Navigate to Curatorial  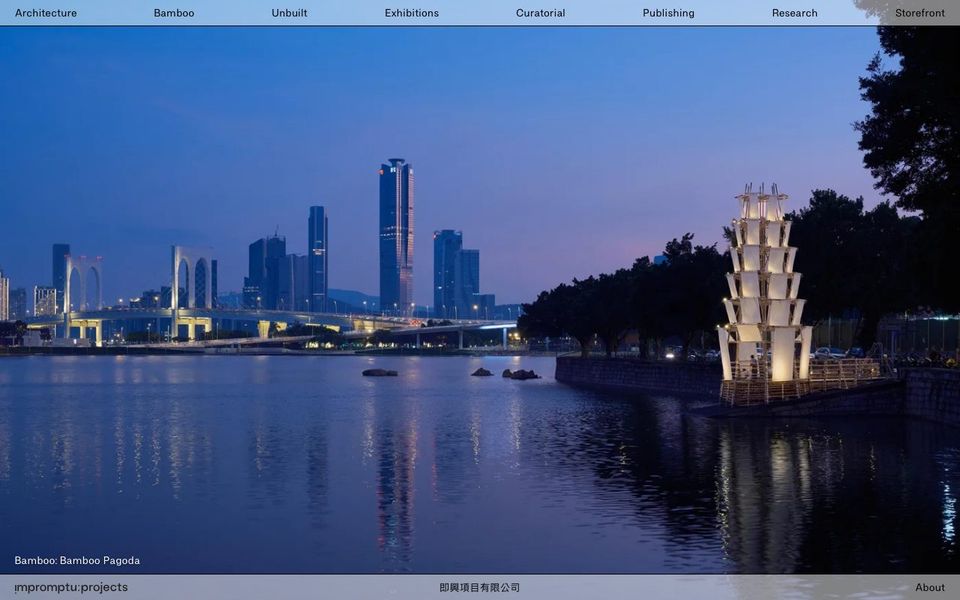(540, 13)
